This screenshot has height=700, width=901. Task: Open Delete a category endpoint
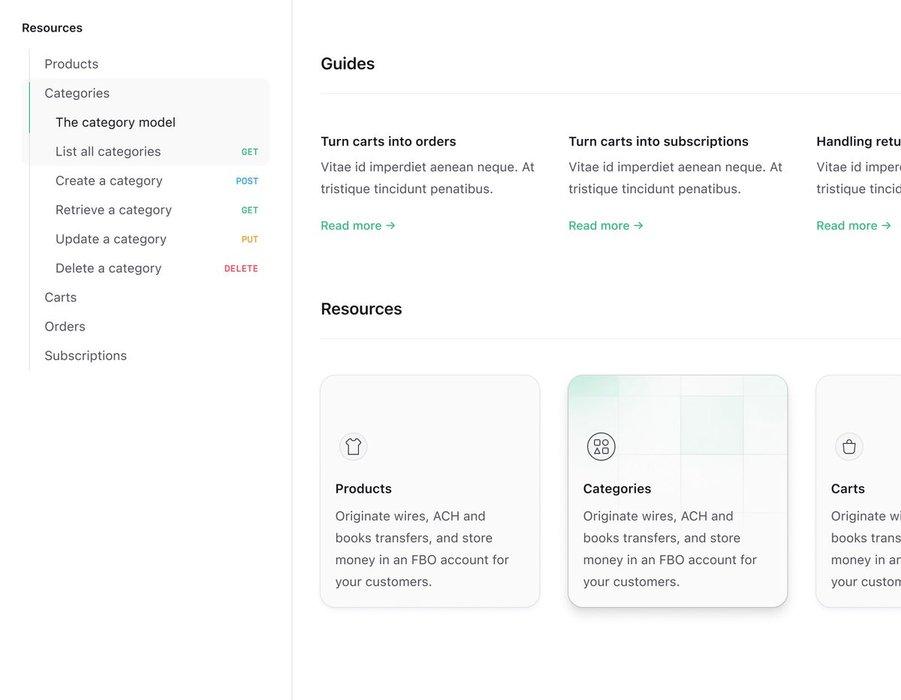tap(108, 268)
